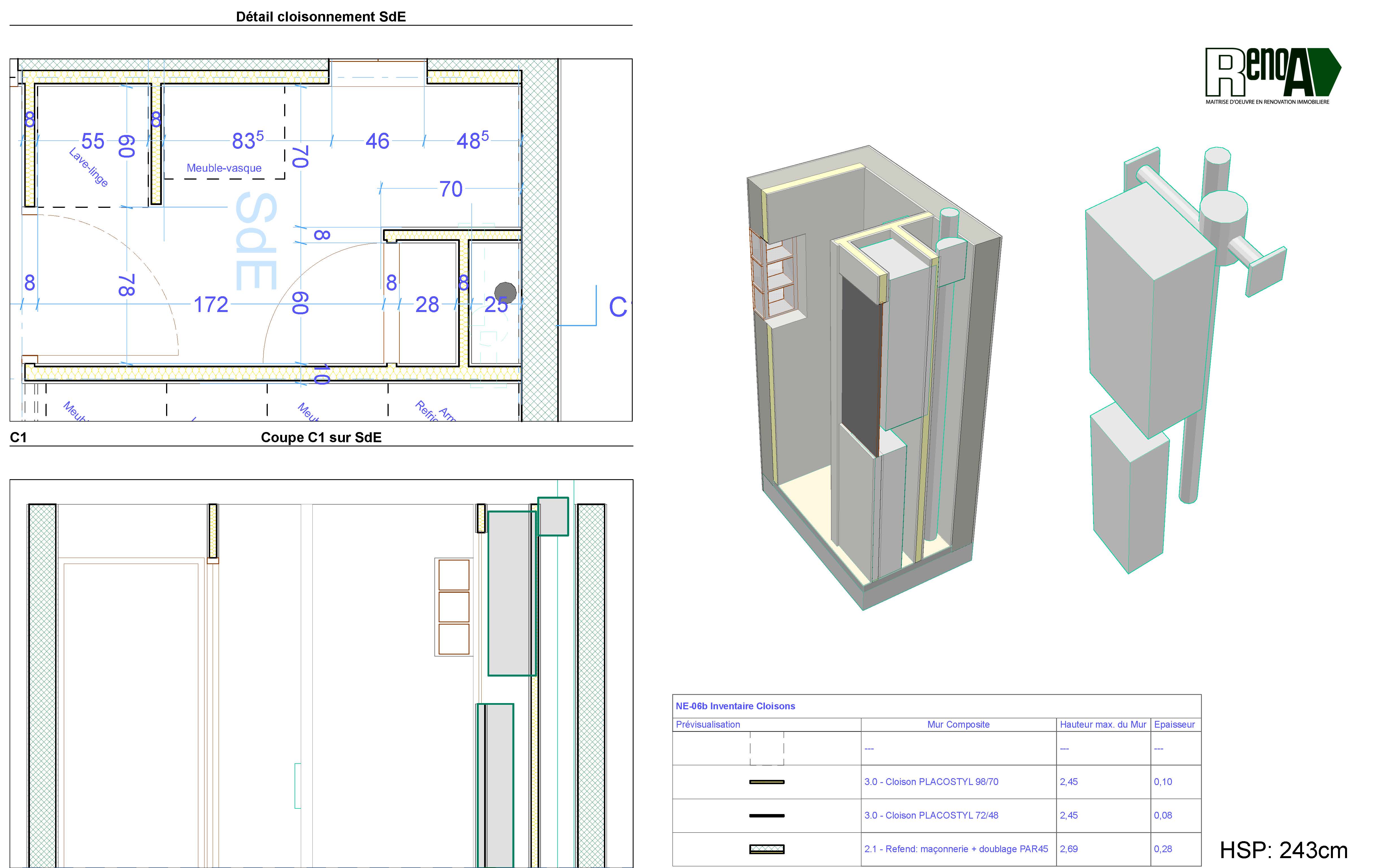
Task: Click the 10 dimension on the bottom wall
Action: (x=322, y=374)
